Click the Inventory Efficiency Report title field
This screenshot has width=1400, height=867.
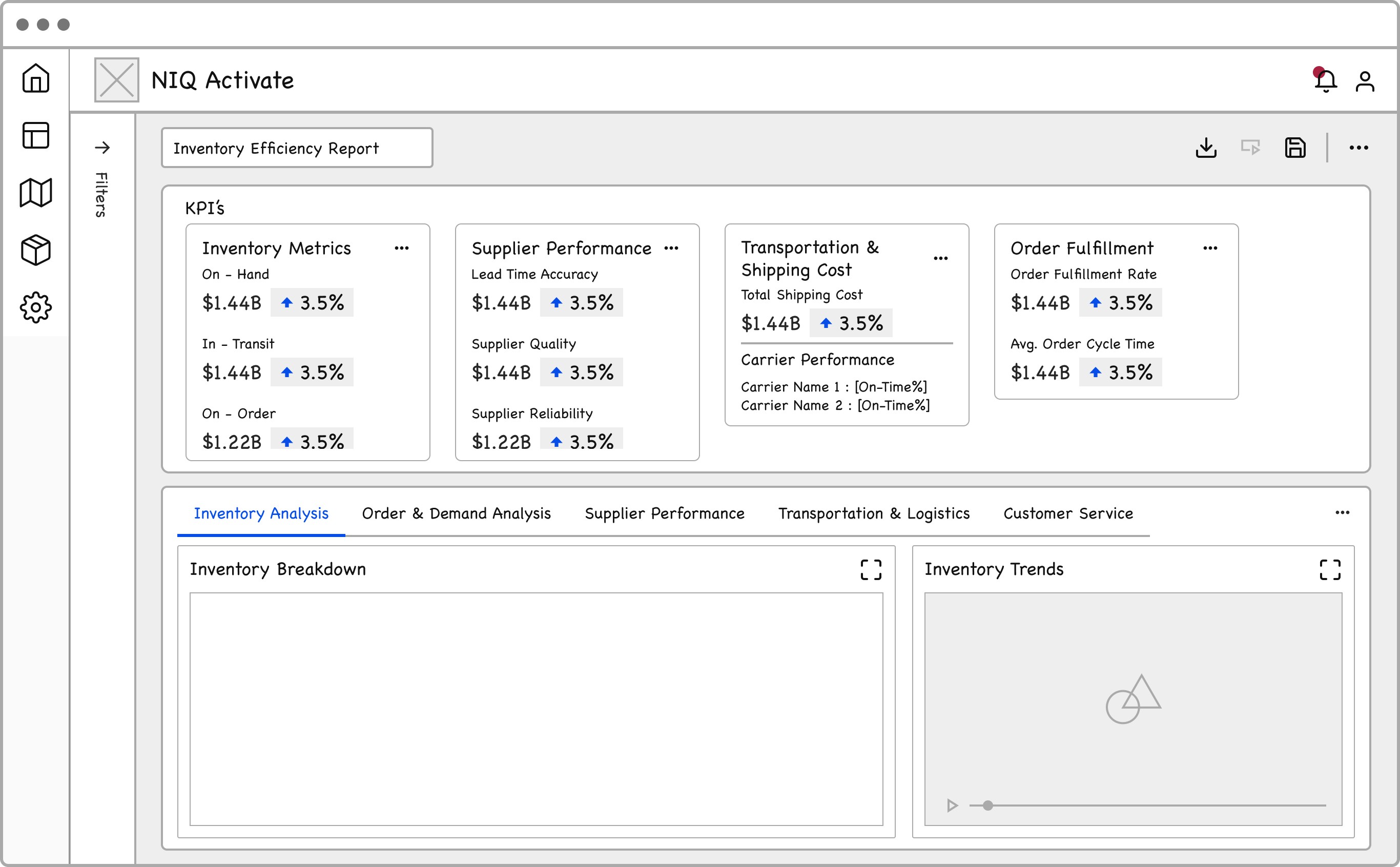296,148
